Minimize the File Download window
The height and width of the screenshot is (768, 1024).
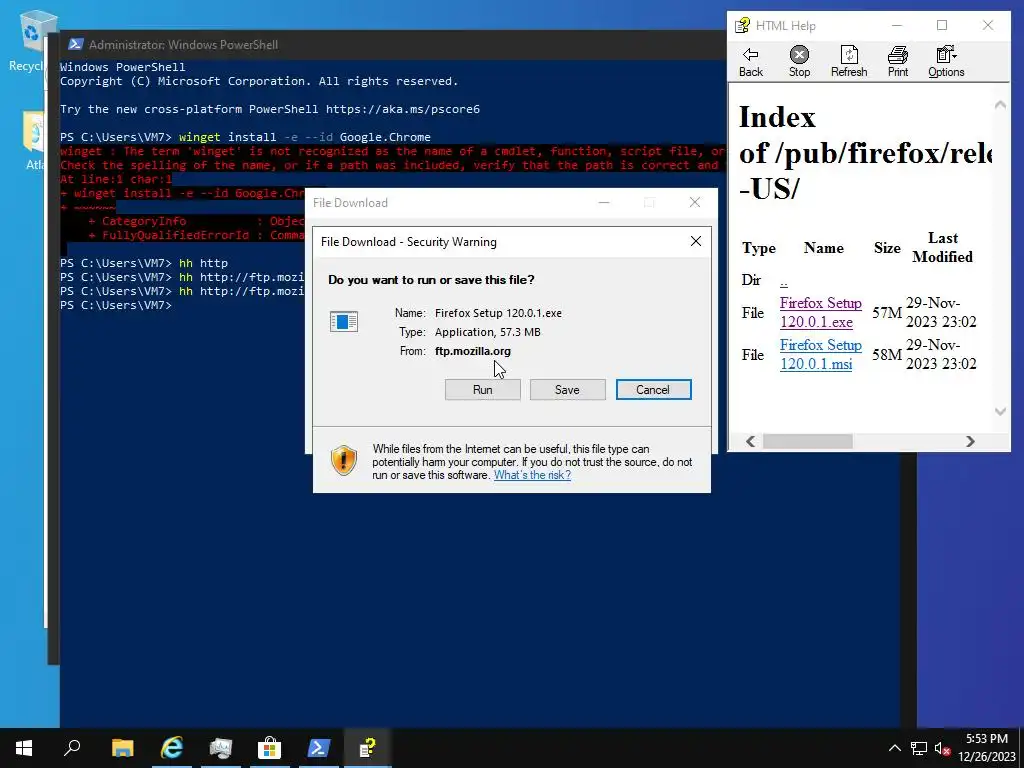coord(604,202)
